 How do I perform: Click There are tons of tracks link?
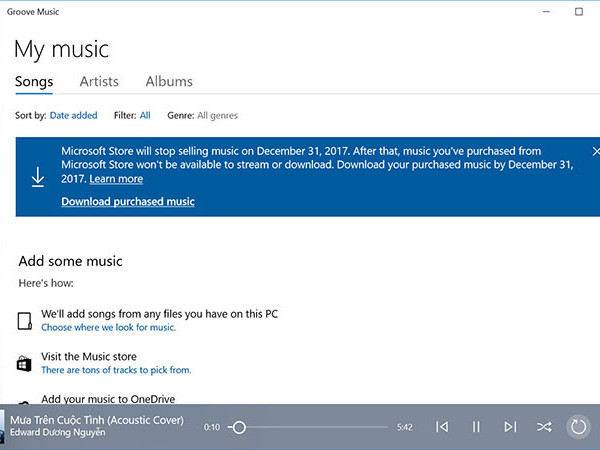tap(116, 370)
